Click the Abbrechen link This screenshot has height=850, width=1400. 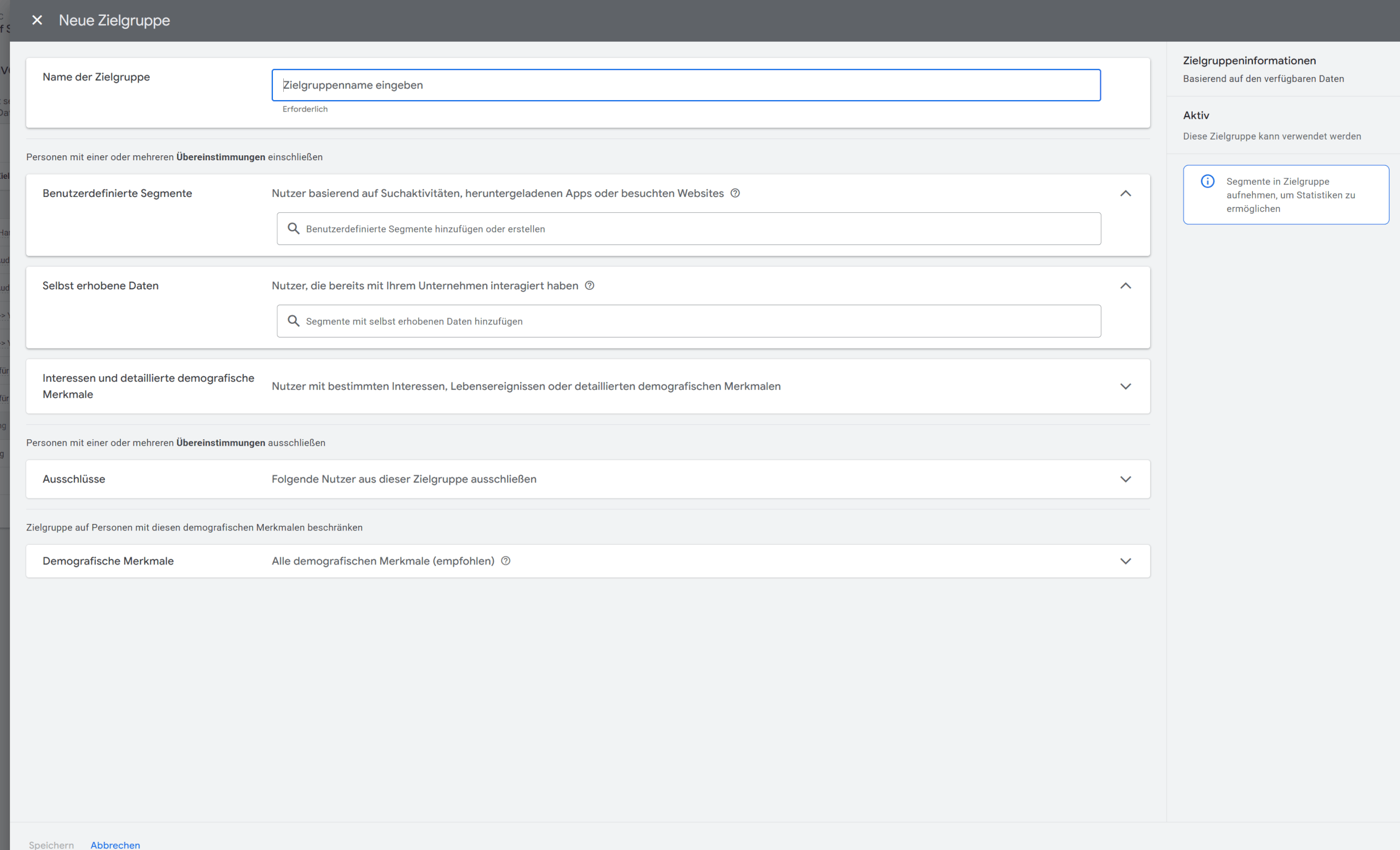pos(115,845)
